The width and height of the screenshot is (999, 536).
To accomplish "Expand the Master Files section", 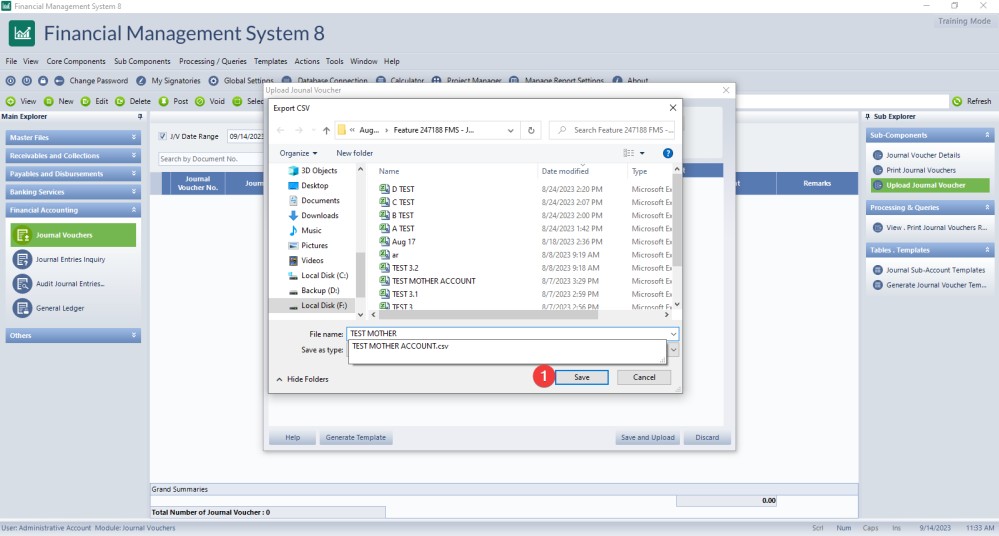I will pos(134,138).
